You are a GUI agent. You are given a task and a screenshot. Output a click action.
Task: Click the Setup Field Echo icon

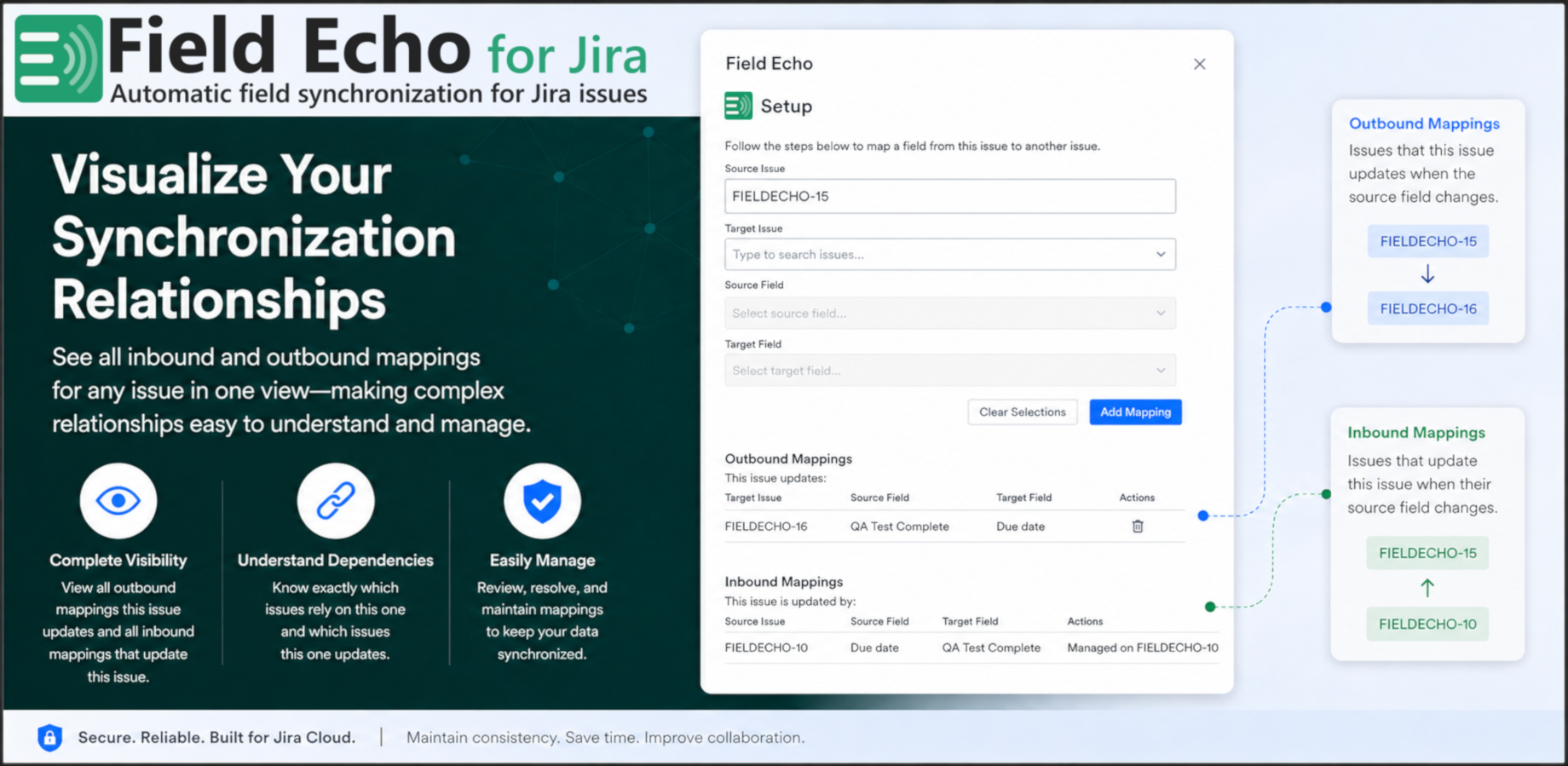[x=738, y=106]
